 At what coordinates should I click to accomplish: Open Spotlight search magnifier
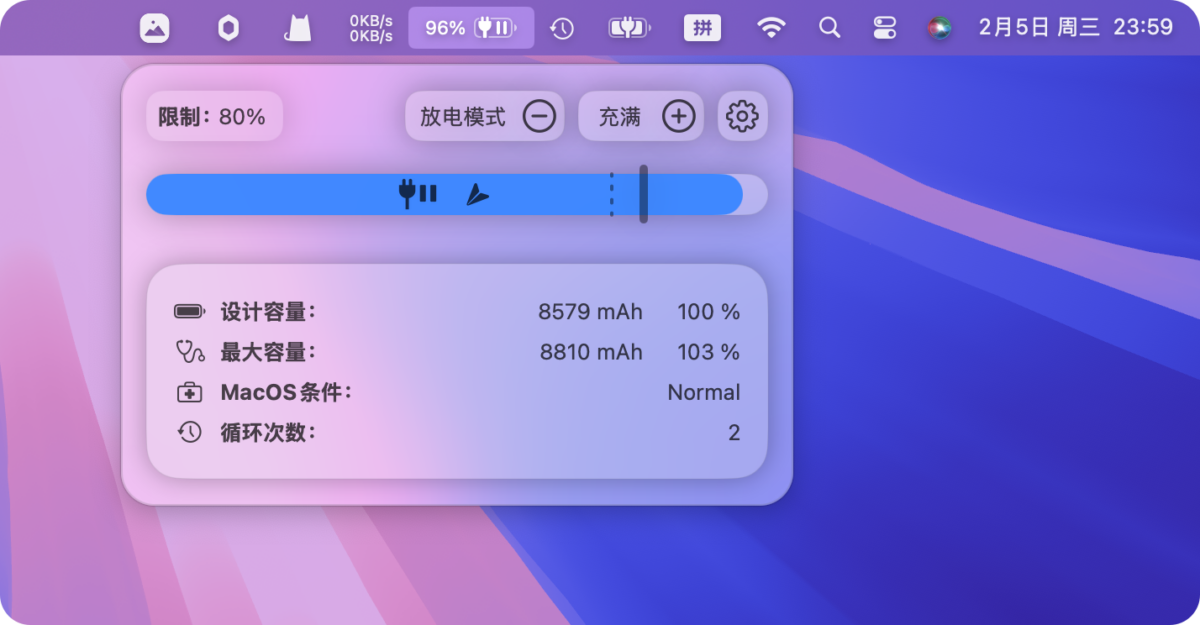coord(829,28)
